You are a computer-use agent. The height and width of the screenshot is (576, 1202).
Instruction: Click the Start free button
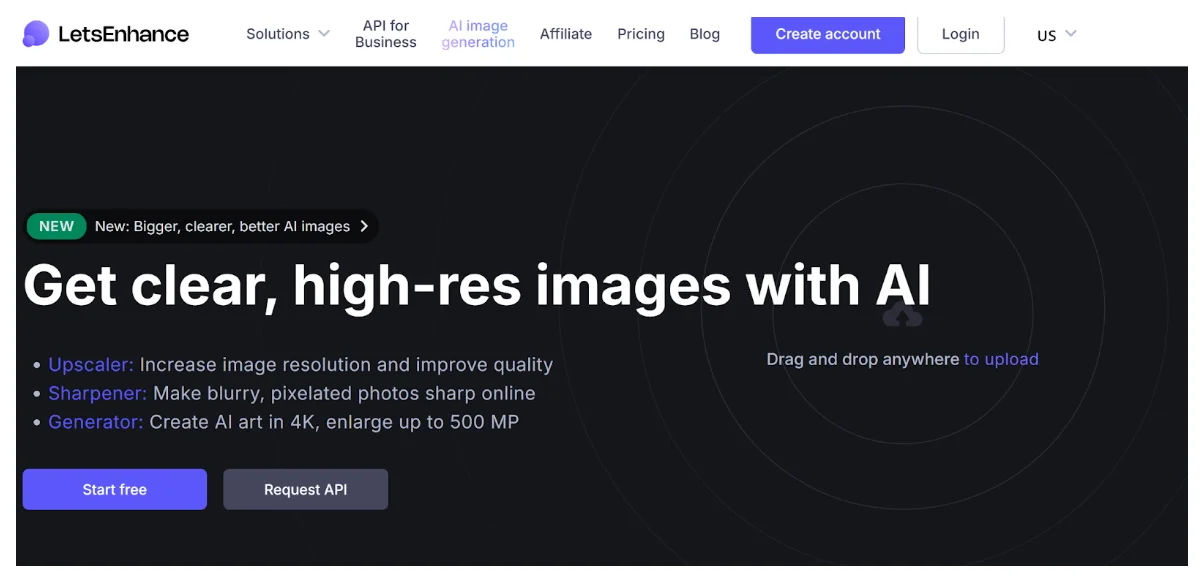(x=114, y=489)
